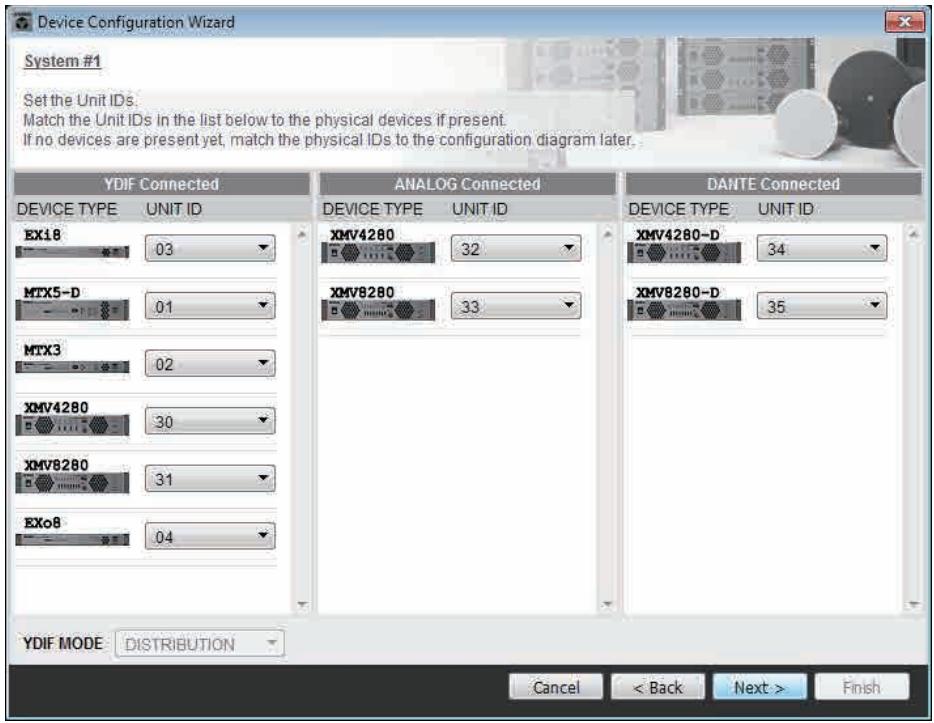Click the up arrow of DANTE list scrollbar
Viewport: 934px width, 723px height.
click(x=913, y=234)
